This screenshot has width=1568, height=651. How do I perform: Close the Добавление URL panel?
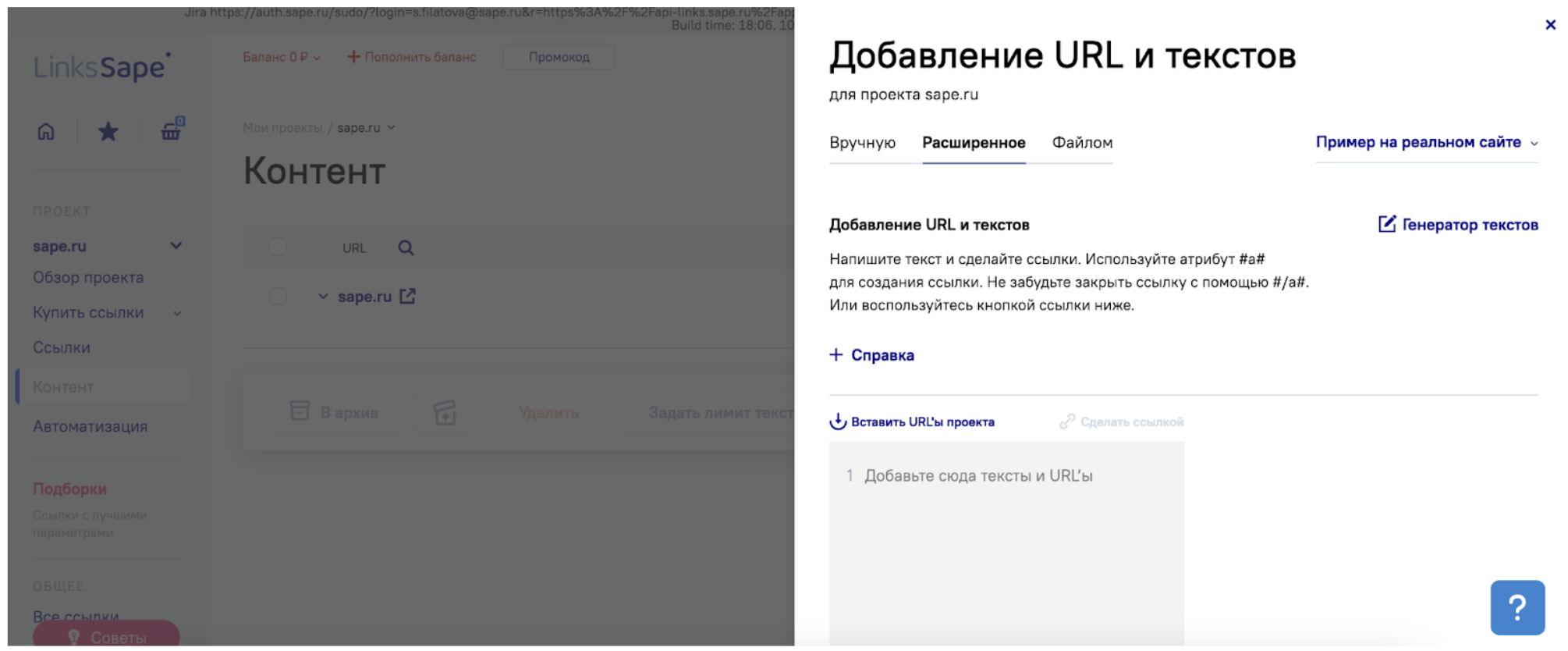pyautogui.click(x=1550, y=25)
